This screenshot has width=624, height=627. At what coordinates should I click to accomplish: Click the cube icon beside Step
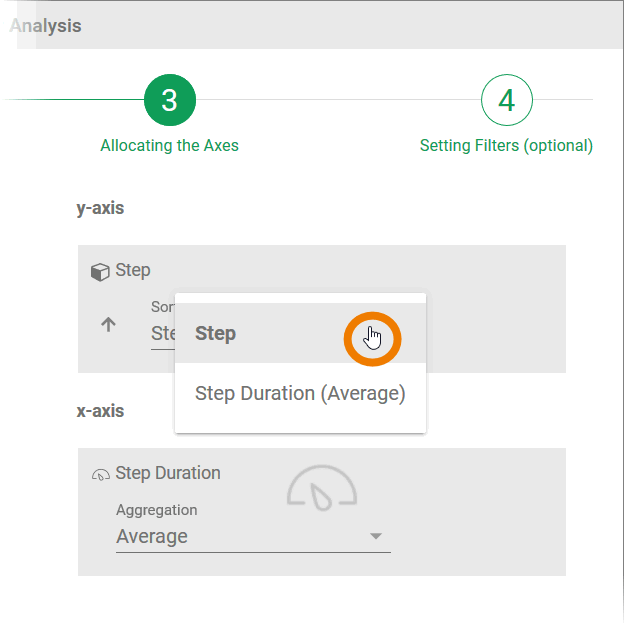100,271
